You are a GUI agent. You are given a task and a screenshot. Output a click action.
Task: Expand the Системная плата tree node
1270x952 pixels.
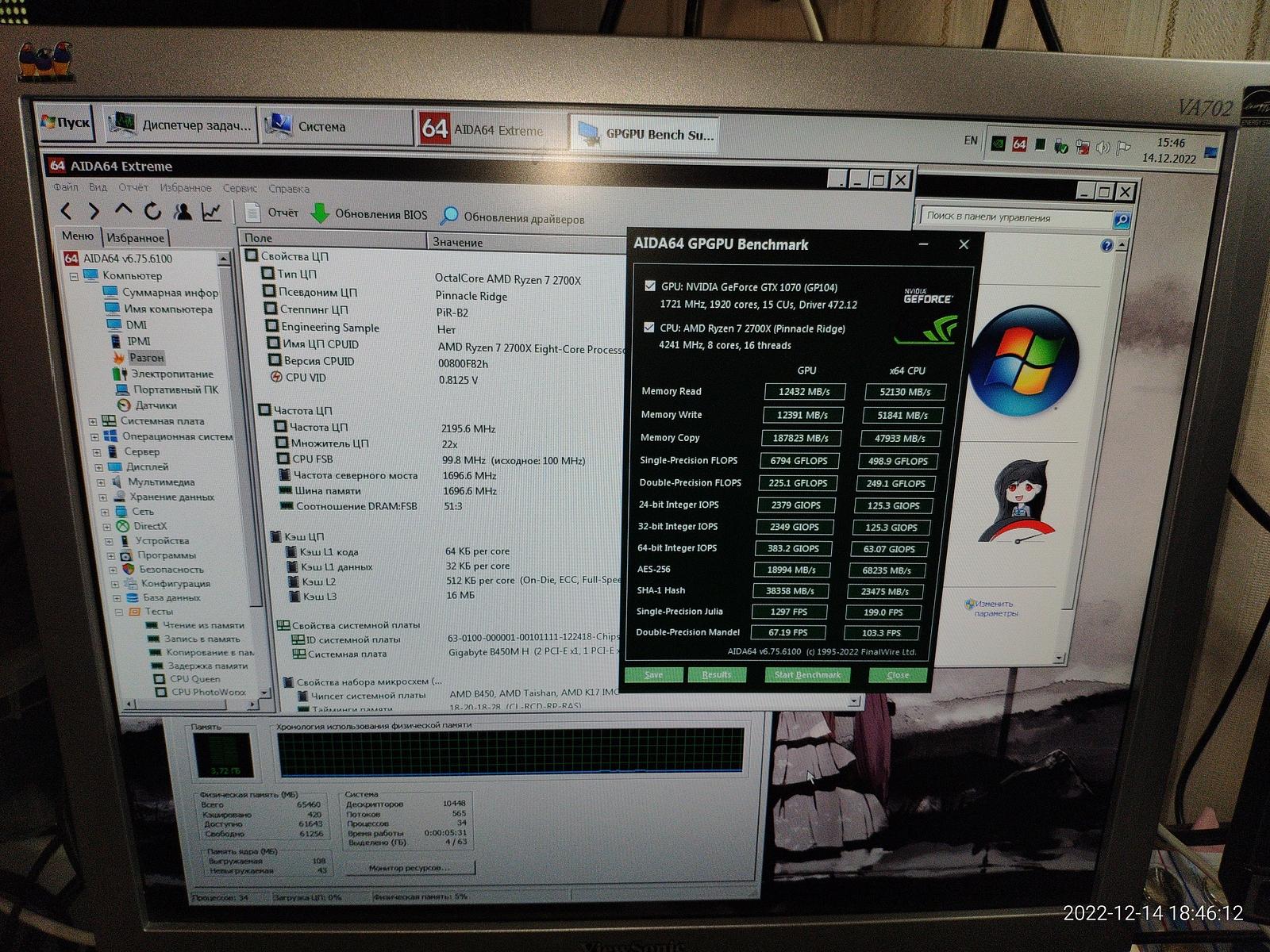93,421
